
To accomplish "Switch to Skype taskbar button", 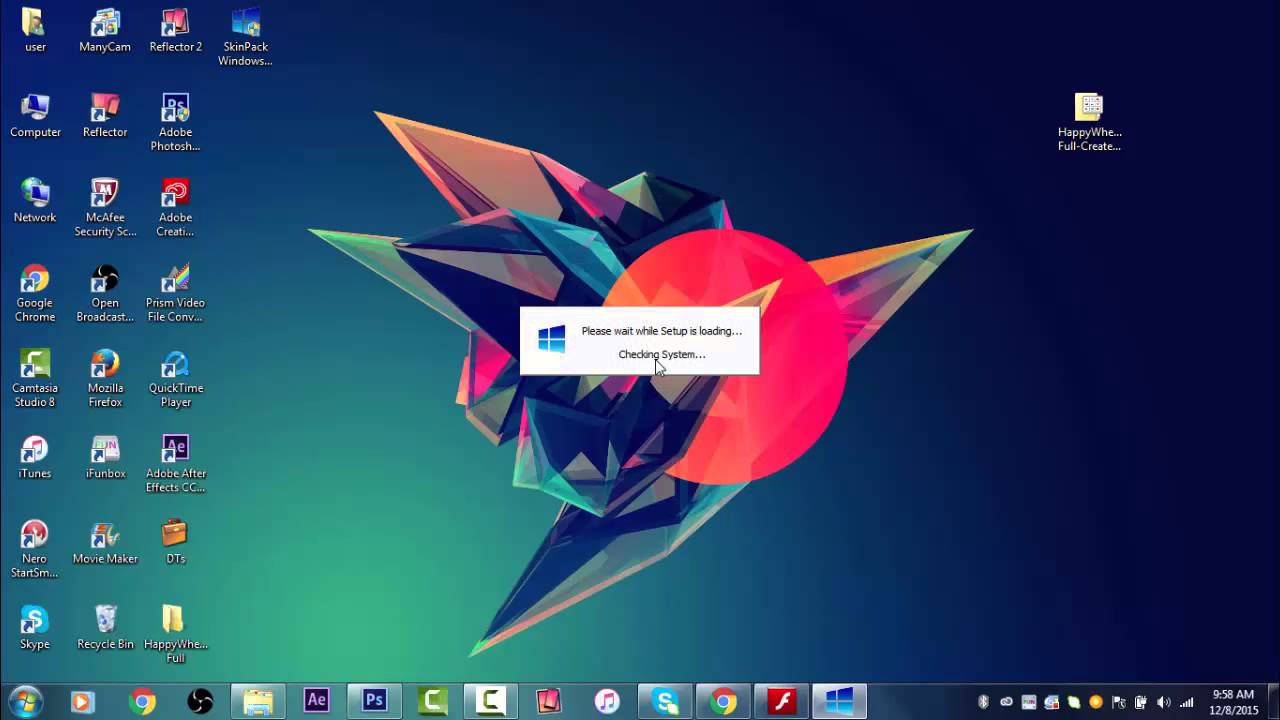I will [666, 702].
